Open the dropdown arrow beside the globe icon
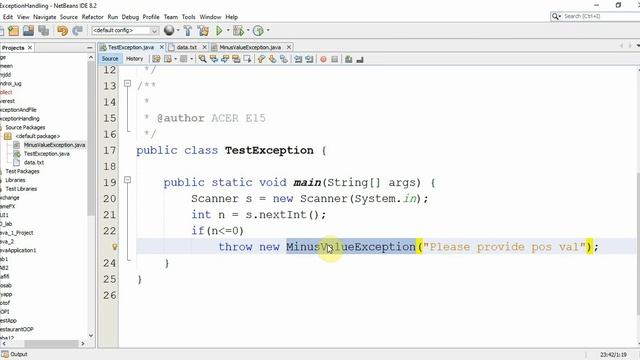640x360 pixels. point(178,31)
